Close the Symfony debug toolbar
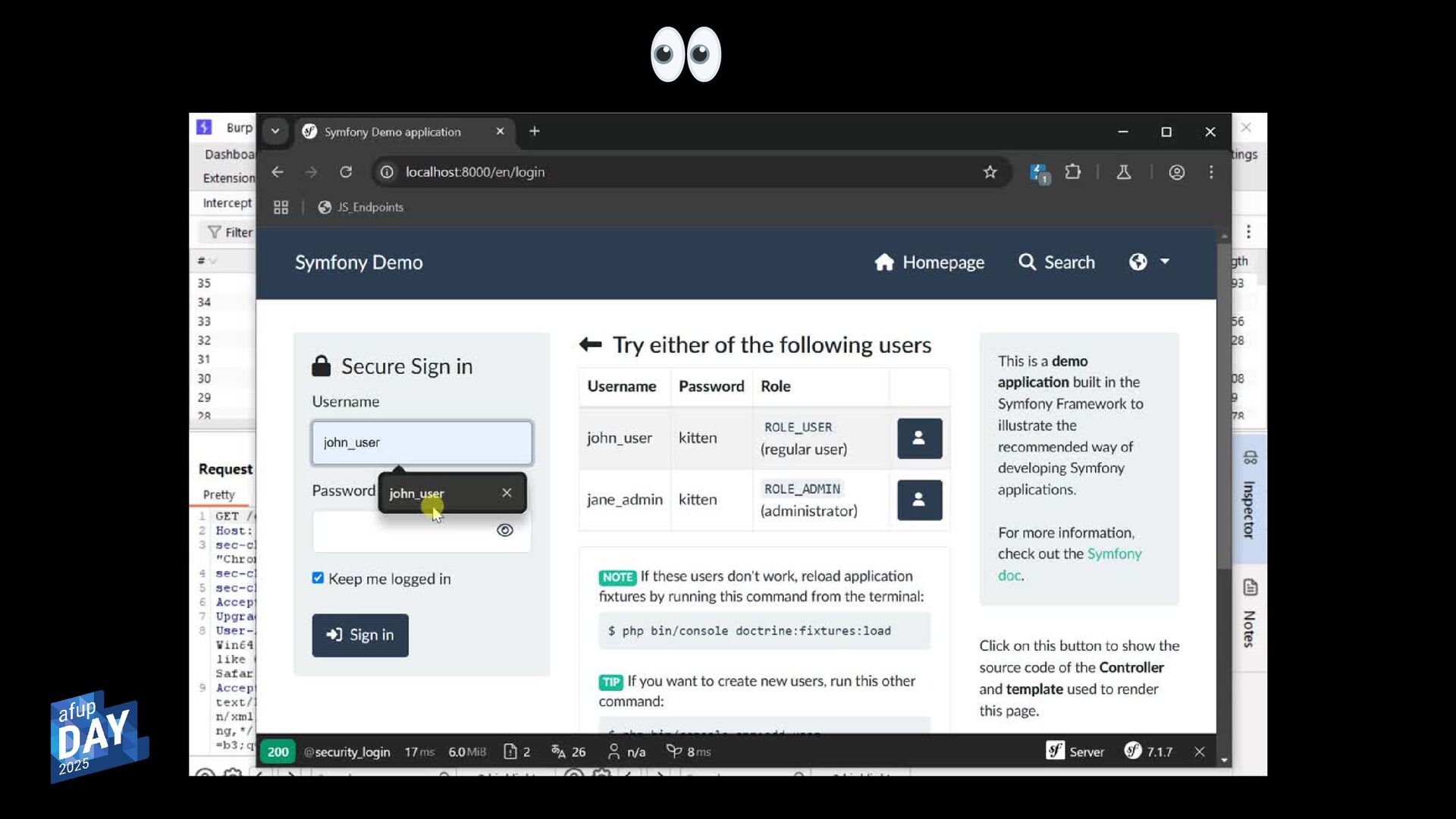The height and width of the screenshot is (819, 1456). [1199, 752]
